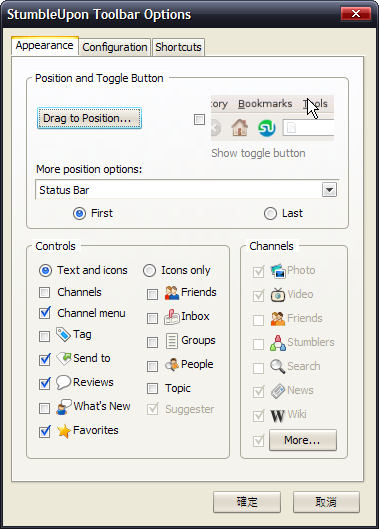Click the 取消 cancel button

326,502
